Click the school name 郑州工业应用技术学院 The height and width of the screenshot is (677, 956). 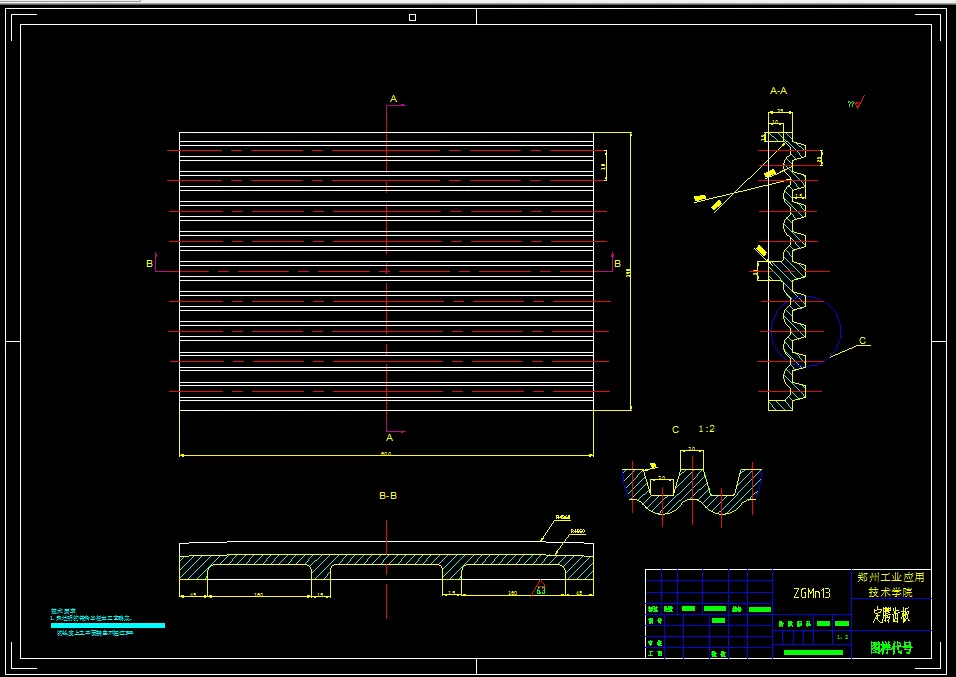[891, 584]
